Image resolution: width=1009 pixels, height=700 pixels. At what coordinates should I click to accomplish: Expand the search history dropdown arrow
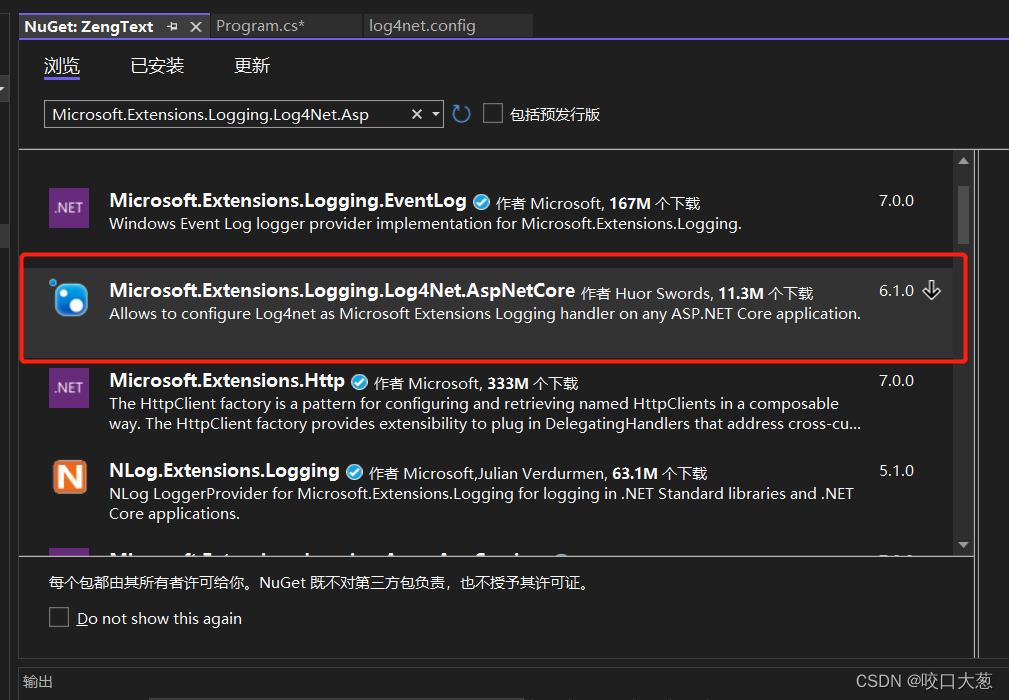tap(436, 114)
